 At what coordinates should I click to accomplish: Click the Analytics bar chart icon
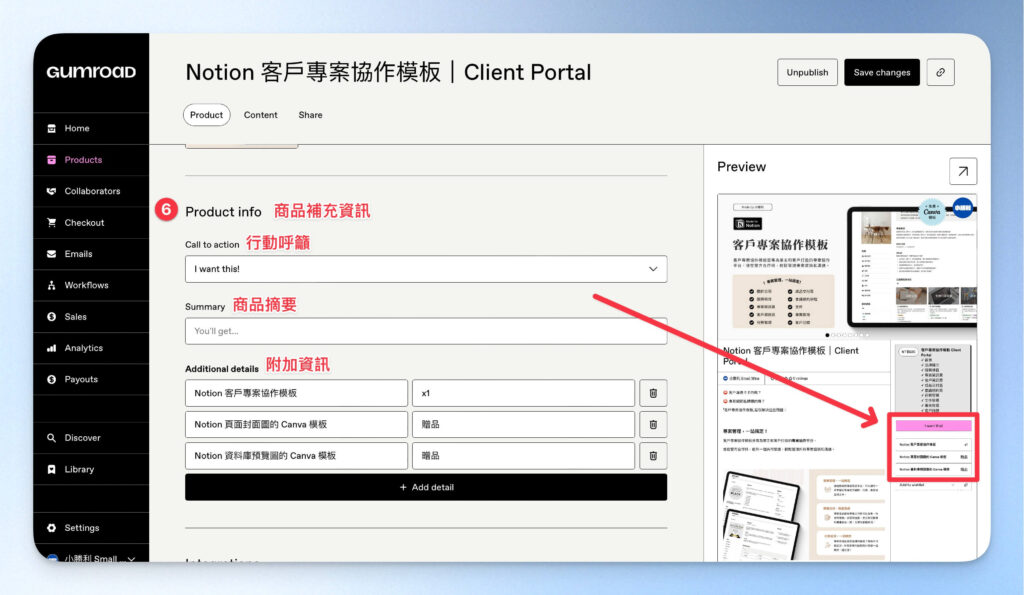tap(52, 348)
